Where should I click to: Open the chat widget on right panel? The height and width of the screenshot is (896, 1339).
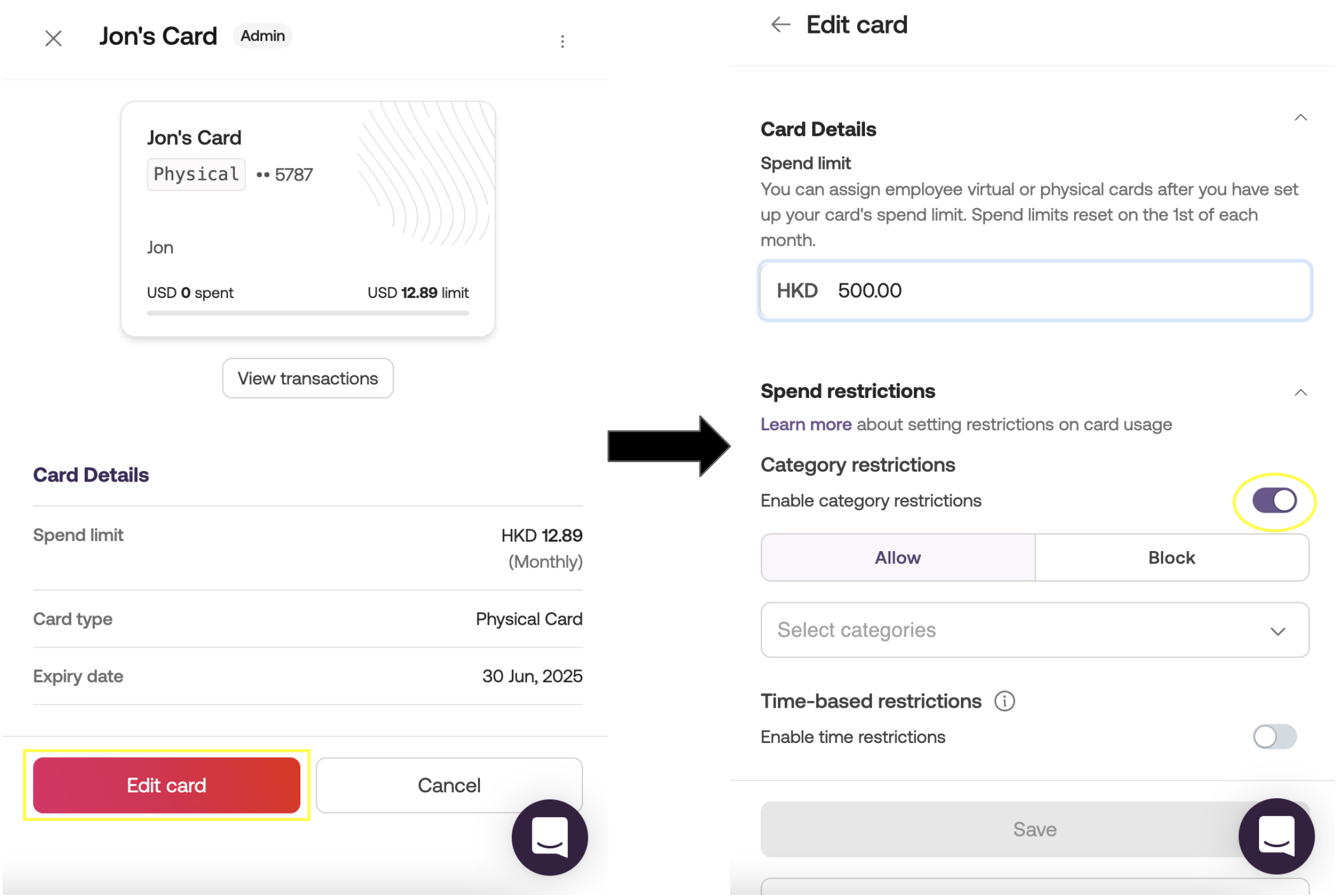(x=1275, y=836)
